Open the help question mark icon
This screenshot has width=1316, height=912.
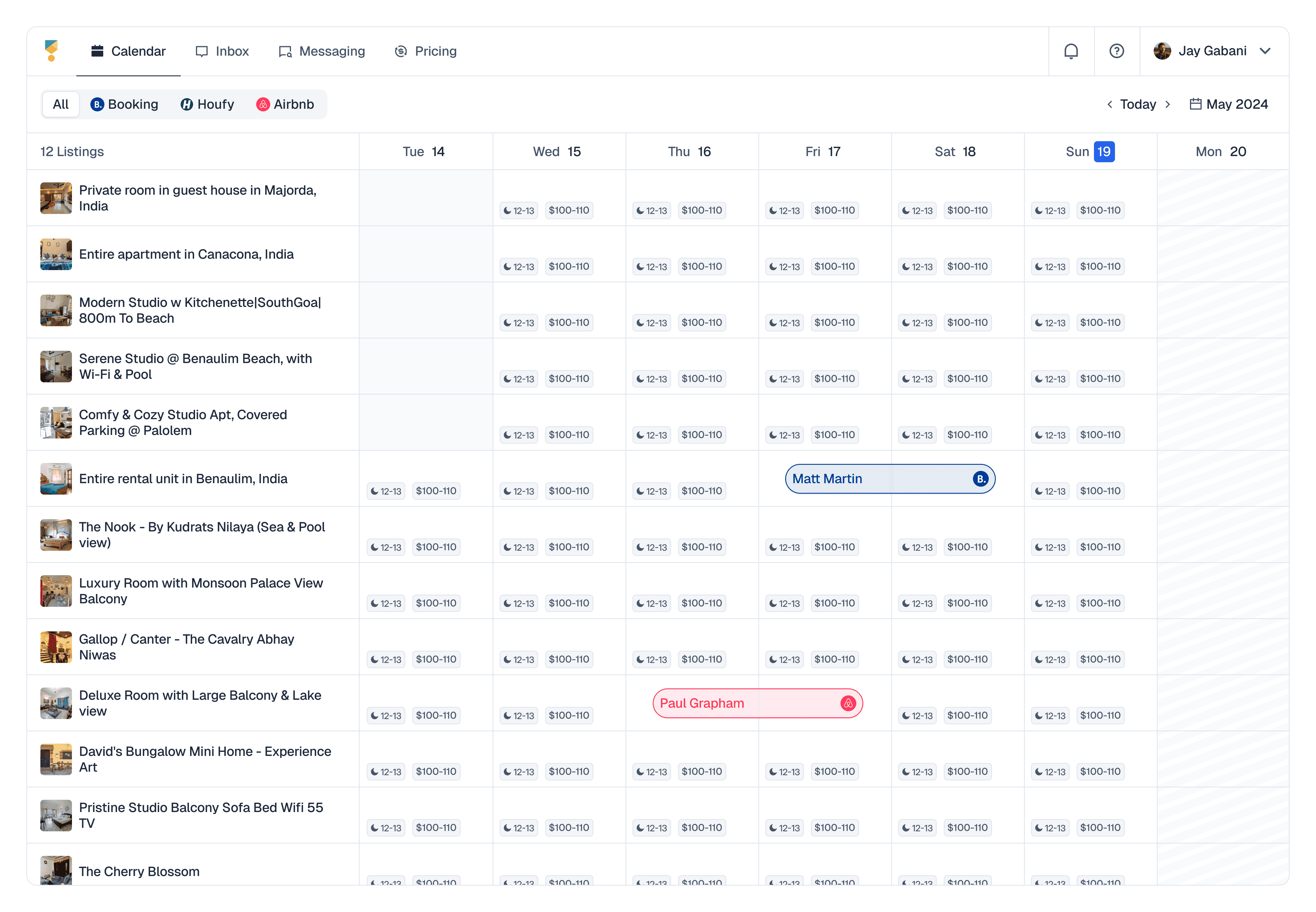coord(1116,51)
